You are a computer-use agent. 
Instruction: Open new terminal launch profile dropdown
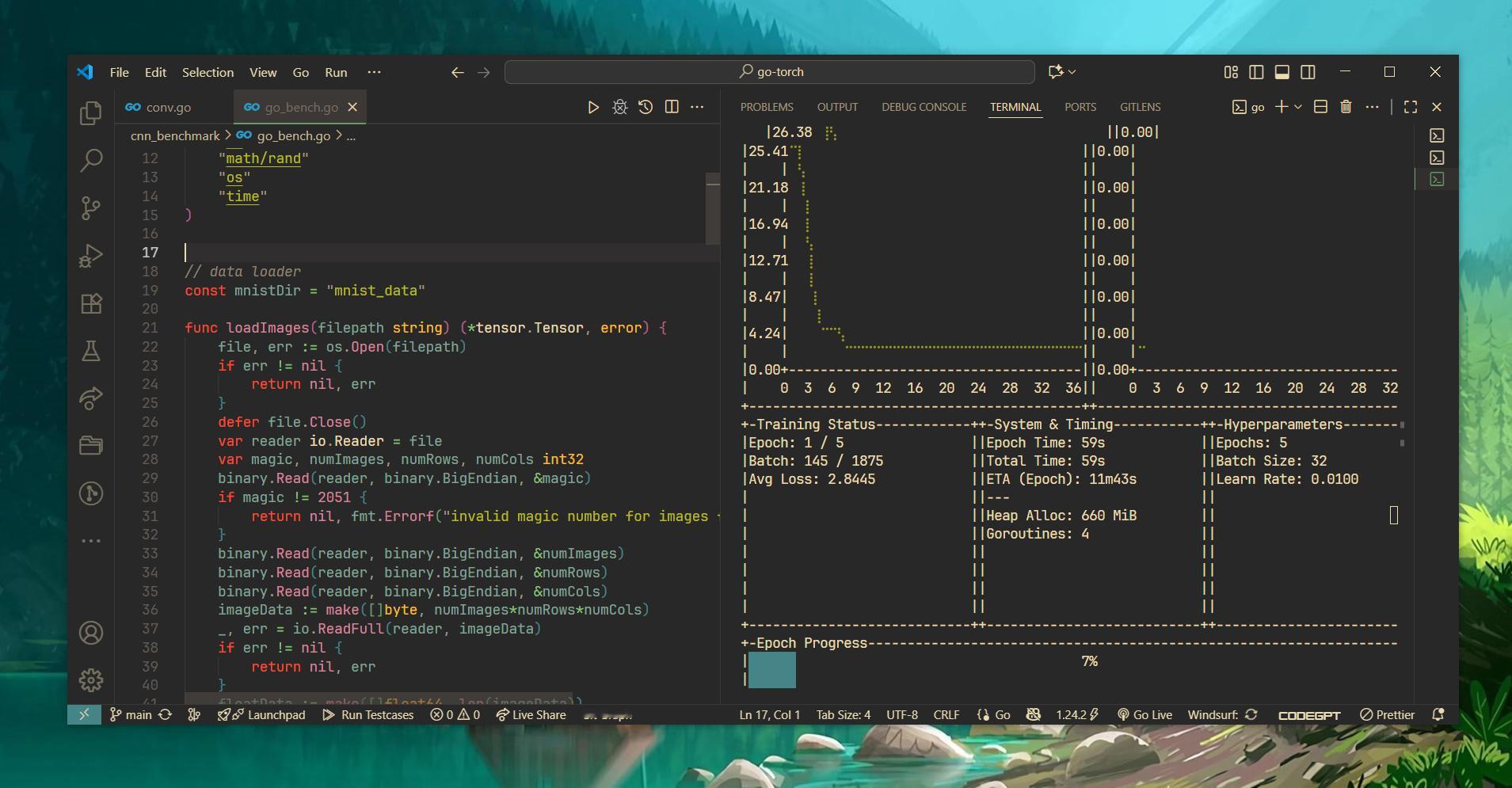(x=1298, y=107)
